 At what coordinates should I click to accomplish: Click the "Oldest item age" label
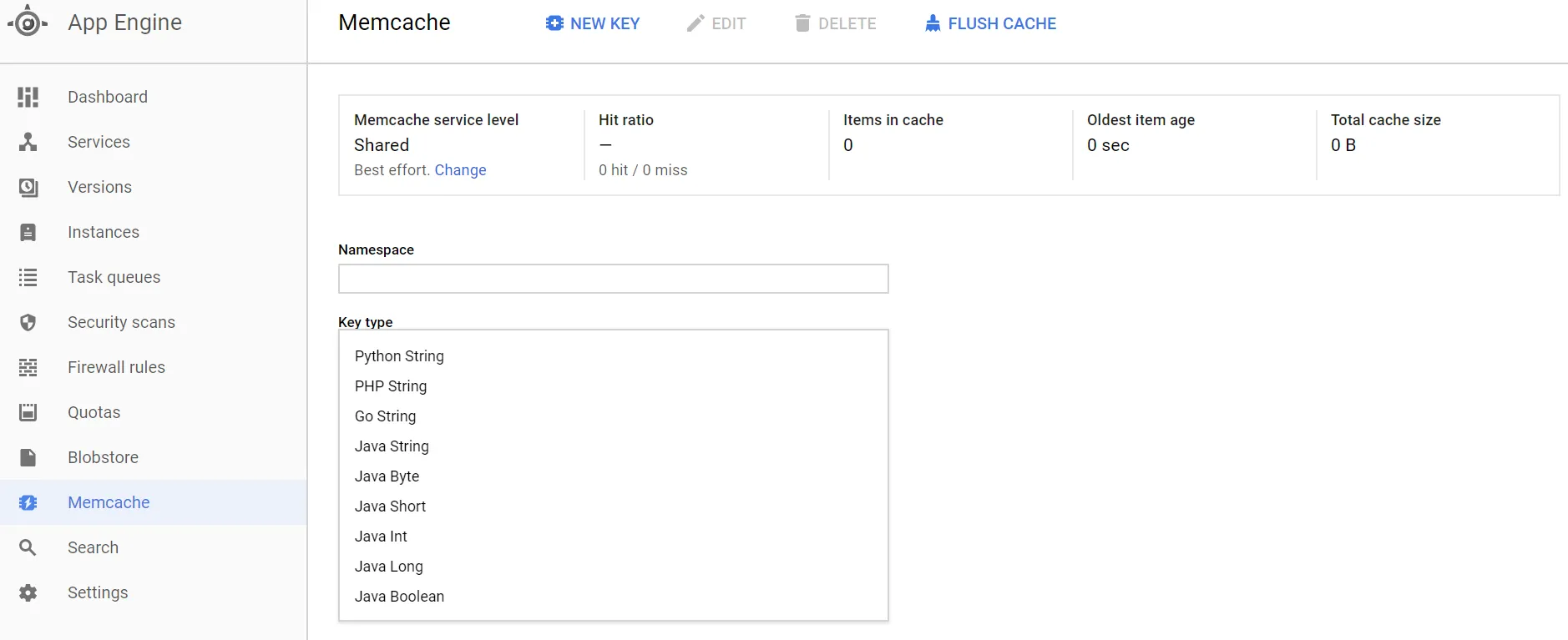[x=1141, y=120]
